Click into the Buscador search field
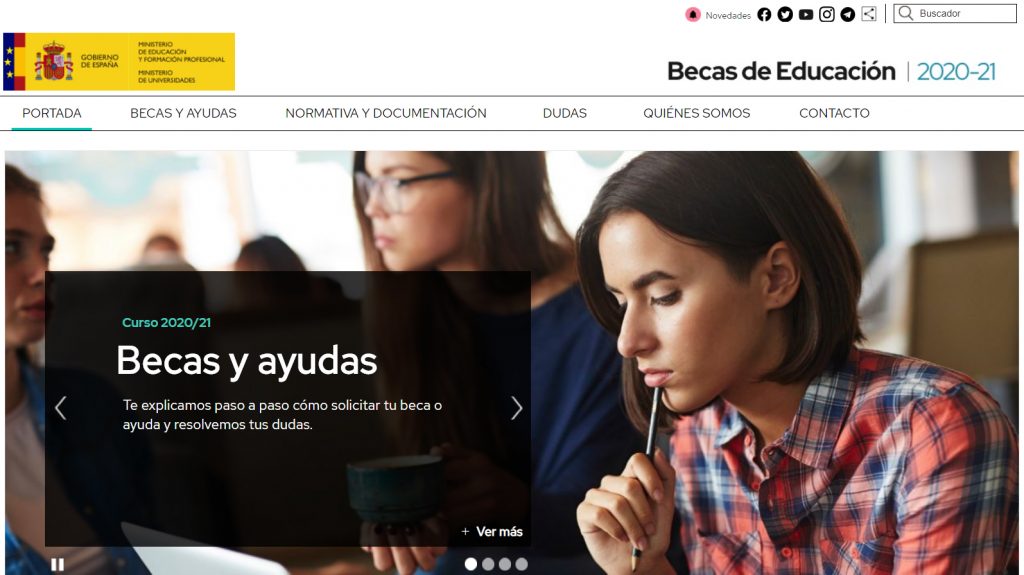This screenshot has height=575, width=1024. pos(955,13)
